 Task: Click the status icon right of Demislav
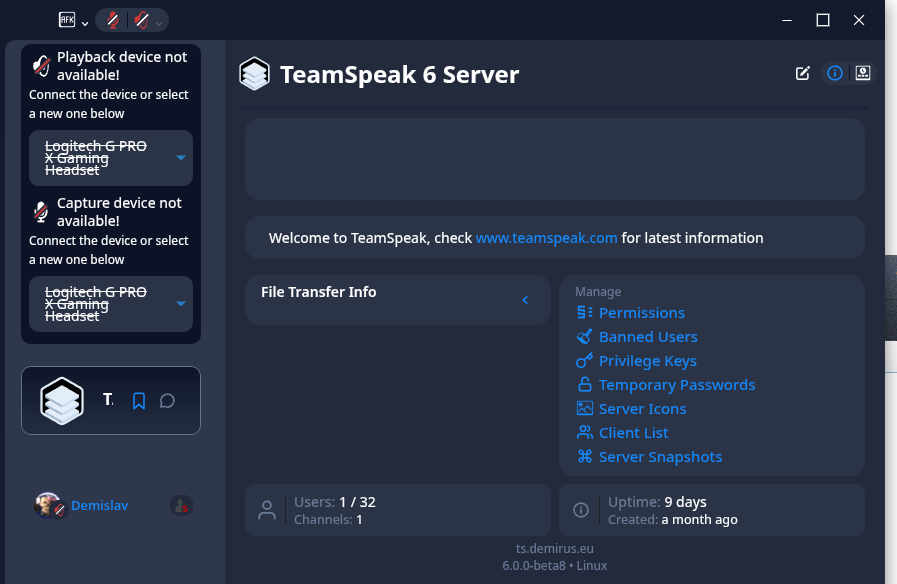click(x=181, y=506)
